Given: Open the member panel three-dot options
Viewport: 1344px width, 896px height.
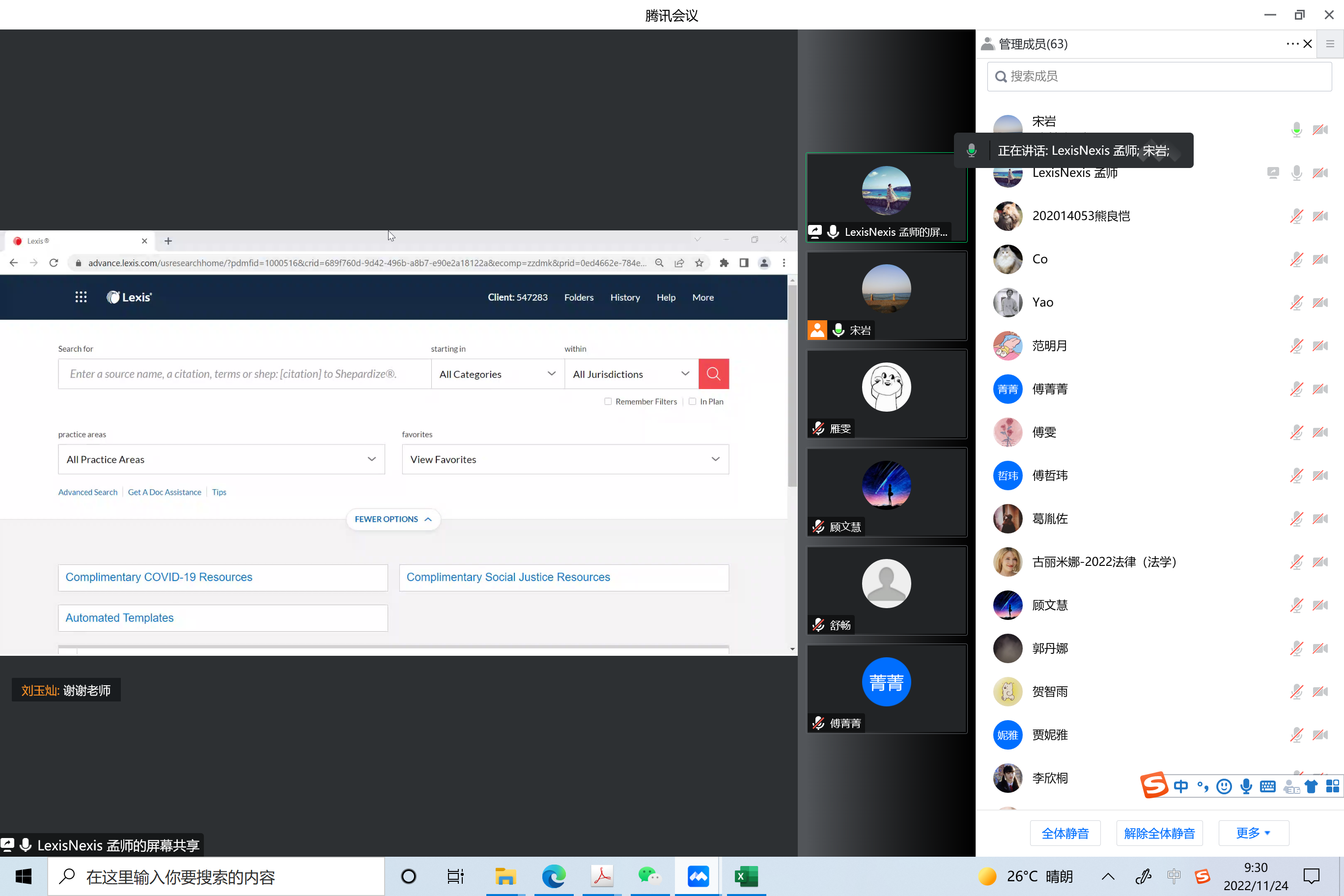Looking at the screenshot, I should [1292, 44].
